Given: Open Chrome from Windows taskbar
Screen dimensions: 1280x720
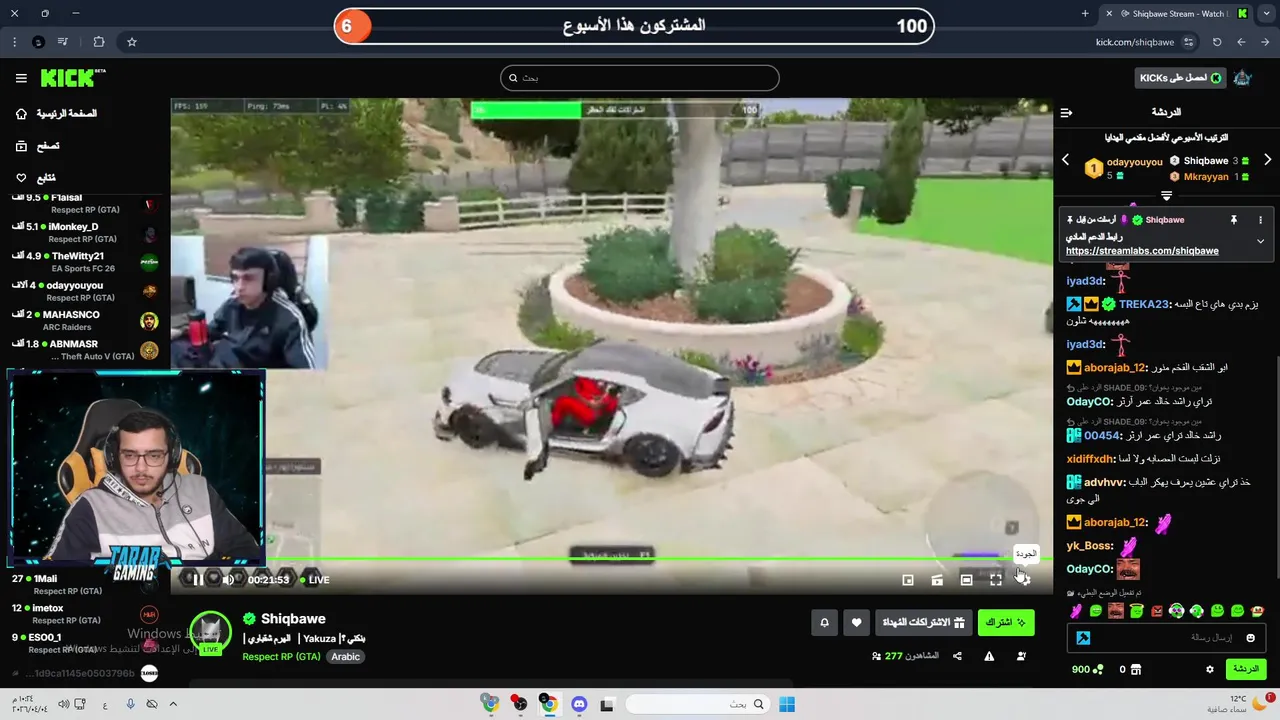Looking at the screenshot, I should [x=548, y=704].
